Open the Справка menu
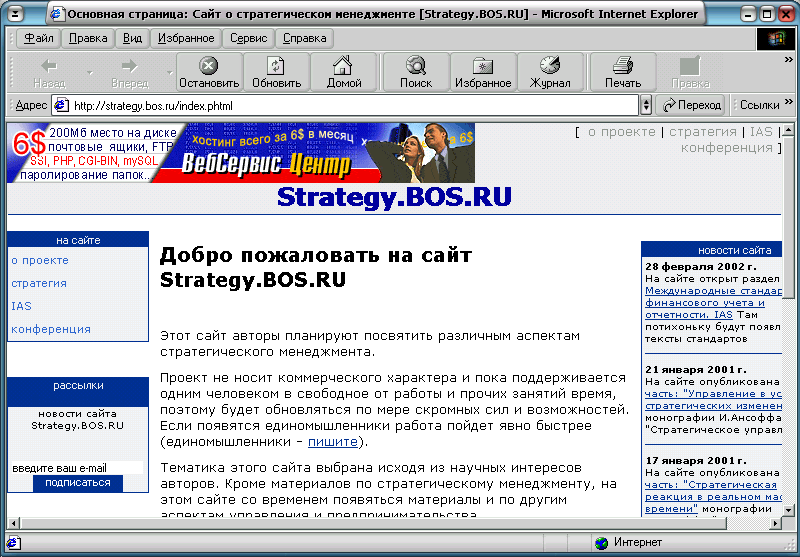The image size is (800, 557). point(304,38)
